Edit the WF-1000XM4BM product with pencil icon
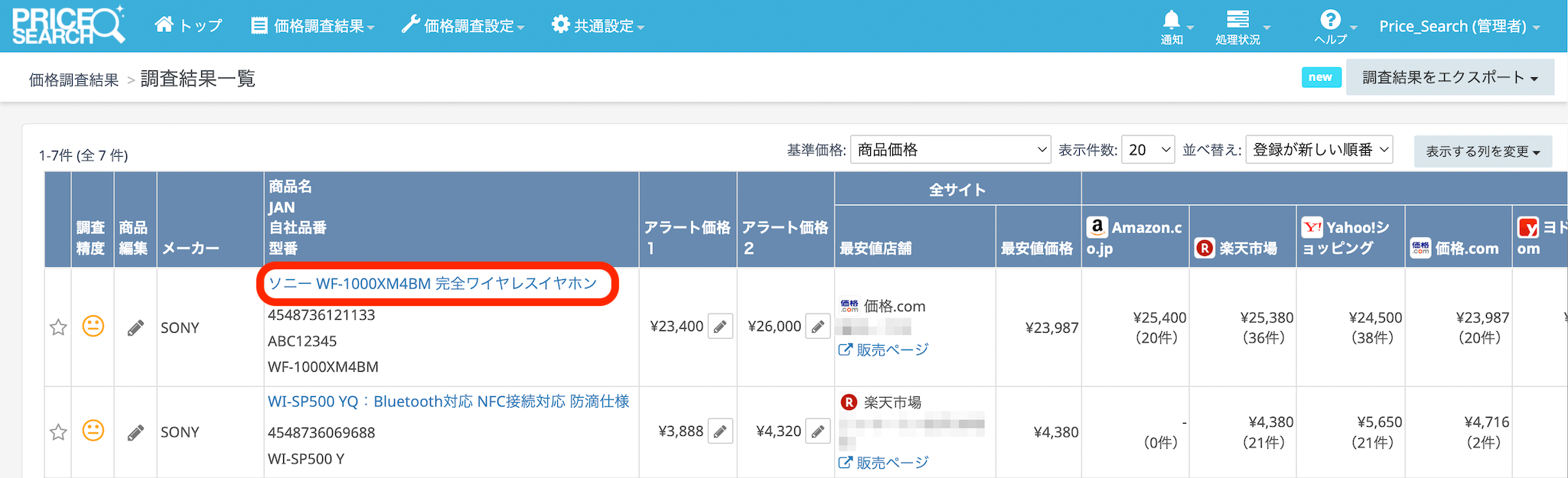The image size is (1568, 478). [135, 328]
